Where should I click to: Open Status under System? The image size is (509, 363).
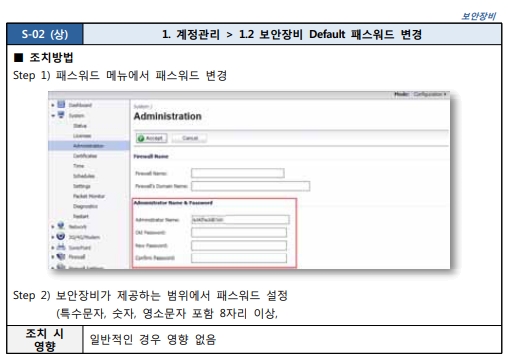pos(80,126)
